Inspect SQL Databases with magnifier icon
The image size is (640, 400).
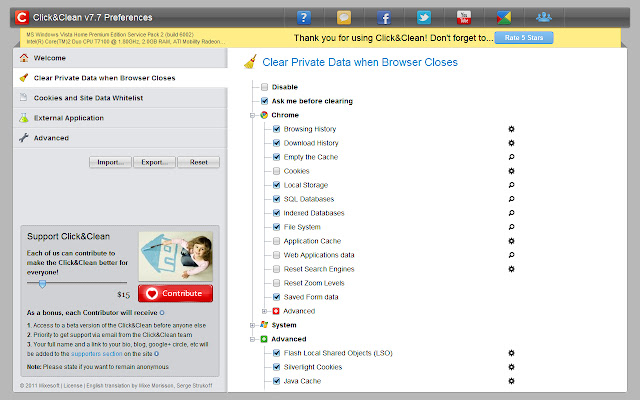(x=511, y=199)
